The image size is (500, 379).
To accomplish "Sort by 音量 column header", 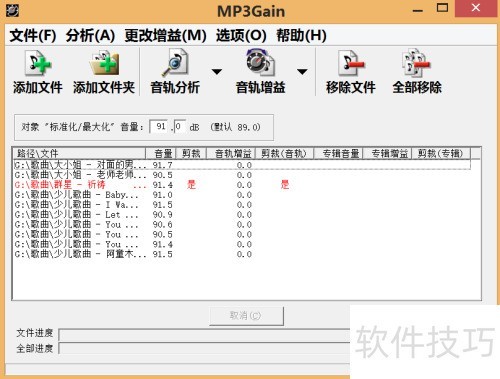I will 160,153.
